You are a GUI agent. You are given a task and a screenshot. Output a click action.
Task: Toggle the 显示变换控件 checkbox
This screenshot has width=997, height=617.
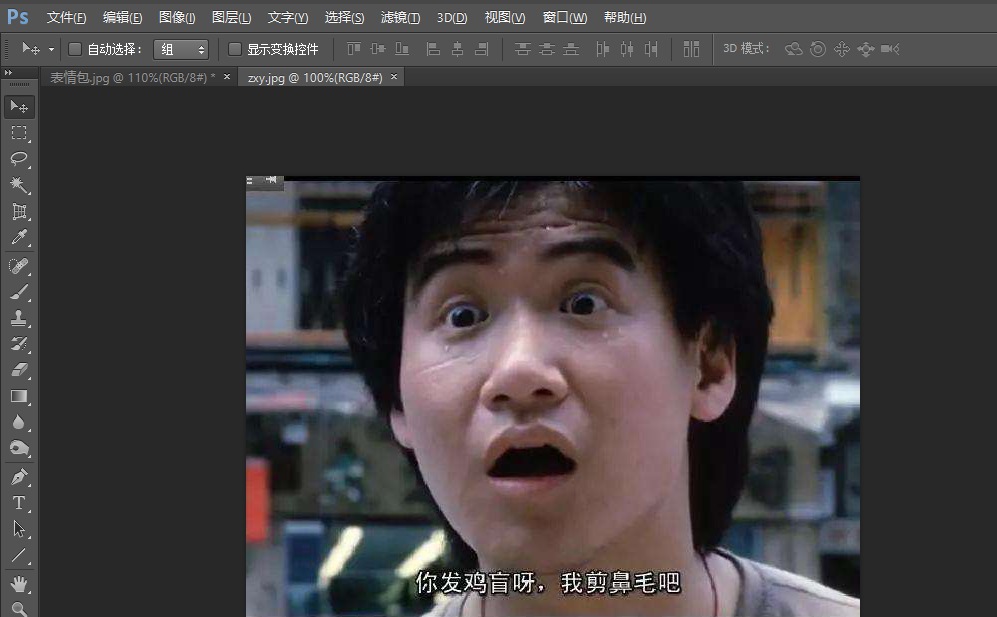235,48
